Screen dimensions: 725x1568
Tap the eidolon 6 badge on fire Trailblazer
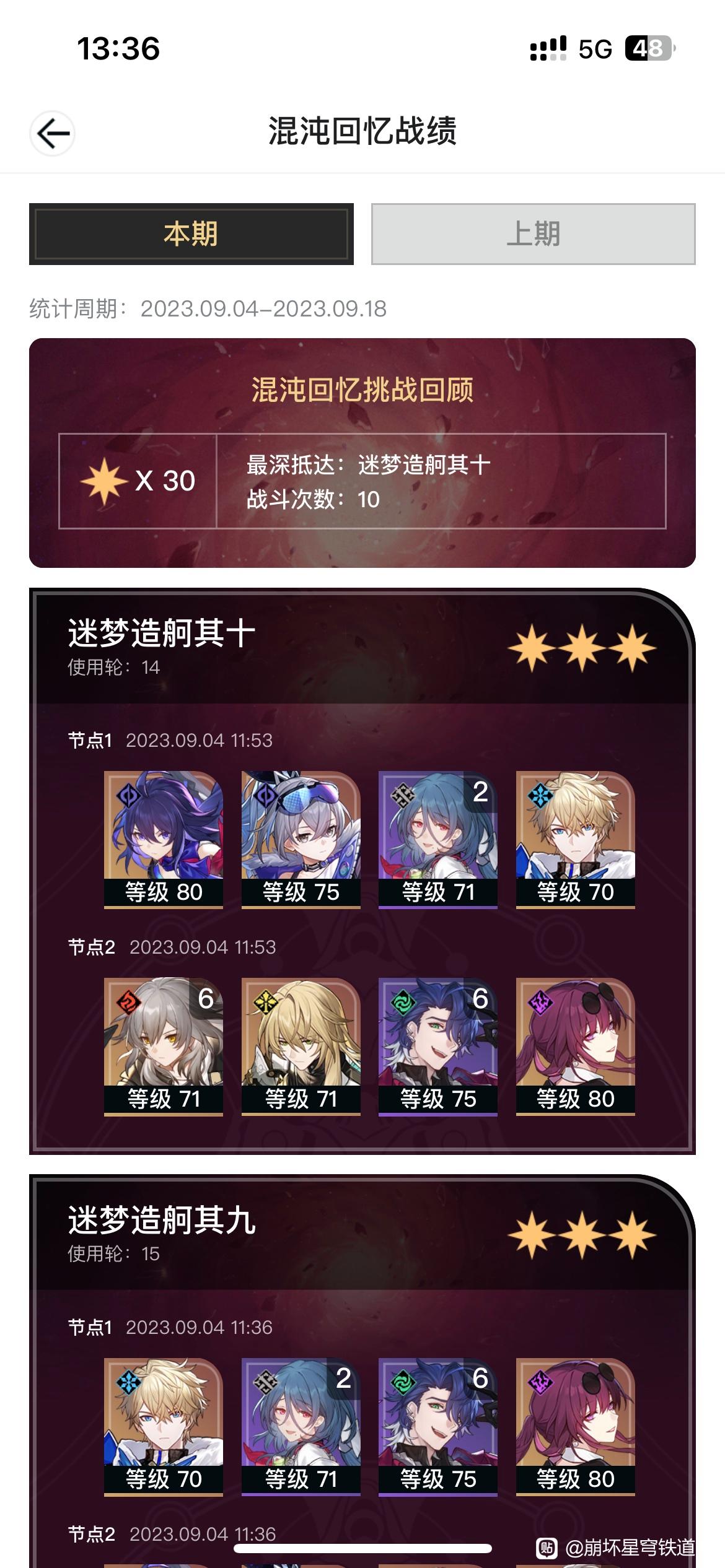(206, 998)
